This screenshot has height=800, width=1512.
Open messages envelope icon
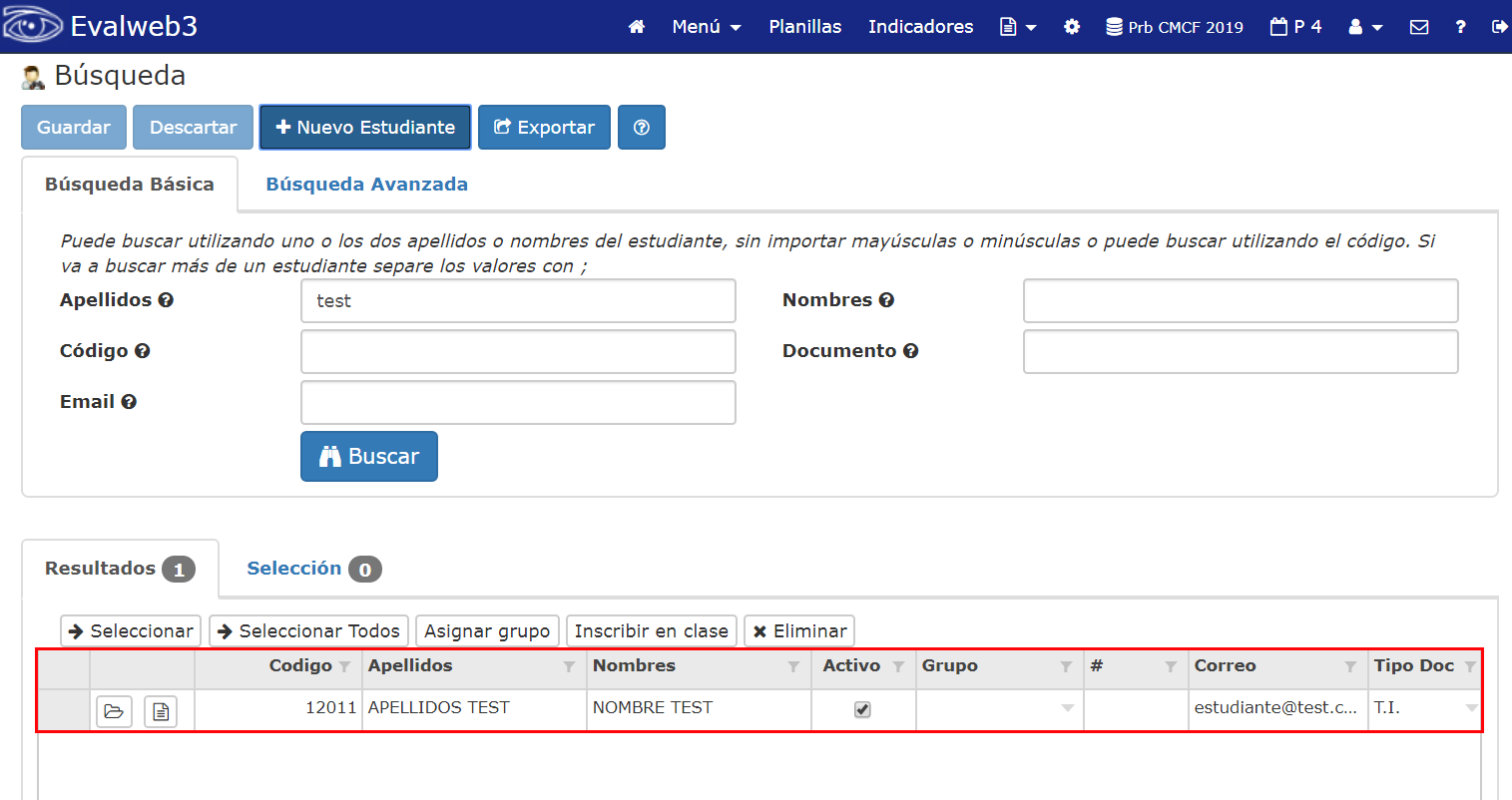pyautogui.click(x=1419, y=27)
